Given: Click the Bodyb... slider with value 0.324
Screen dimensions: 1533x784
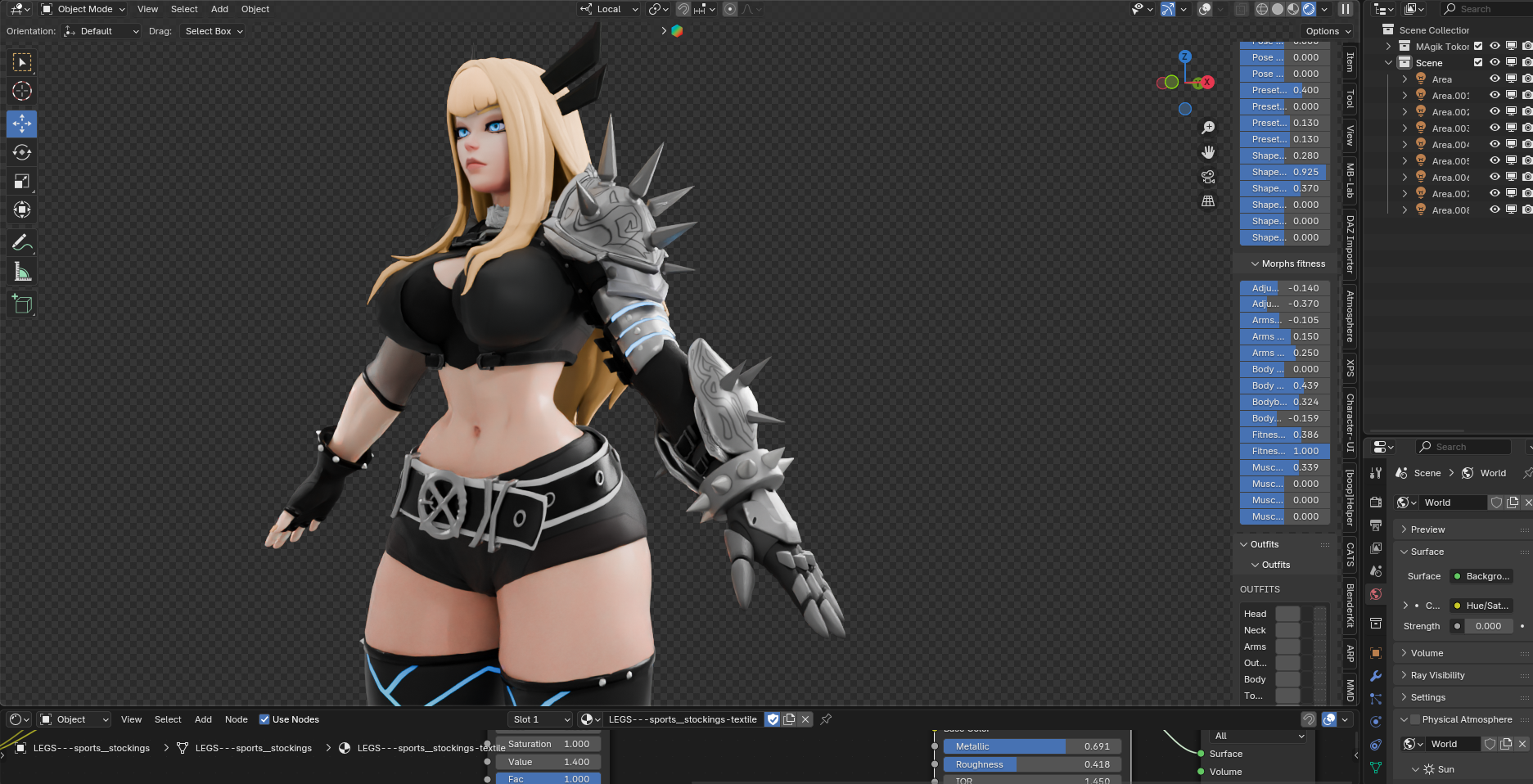Looking at the screenshot, I should point(1285,402).
